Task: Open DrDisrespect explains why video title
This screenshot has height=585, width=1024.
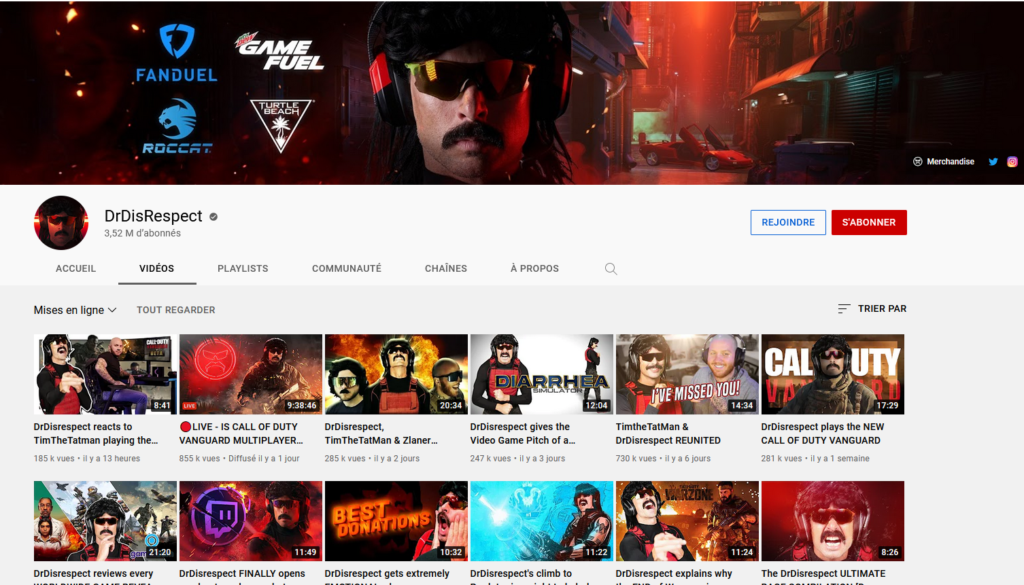Action: 674,576
